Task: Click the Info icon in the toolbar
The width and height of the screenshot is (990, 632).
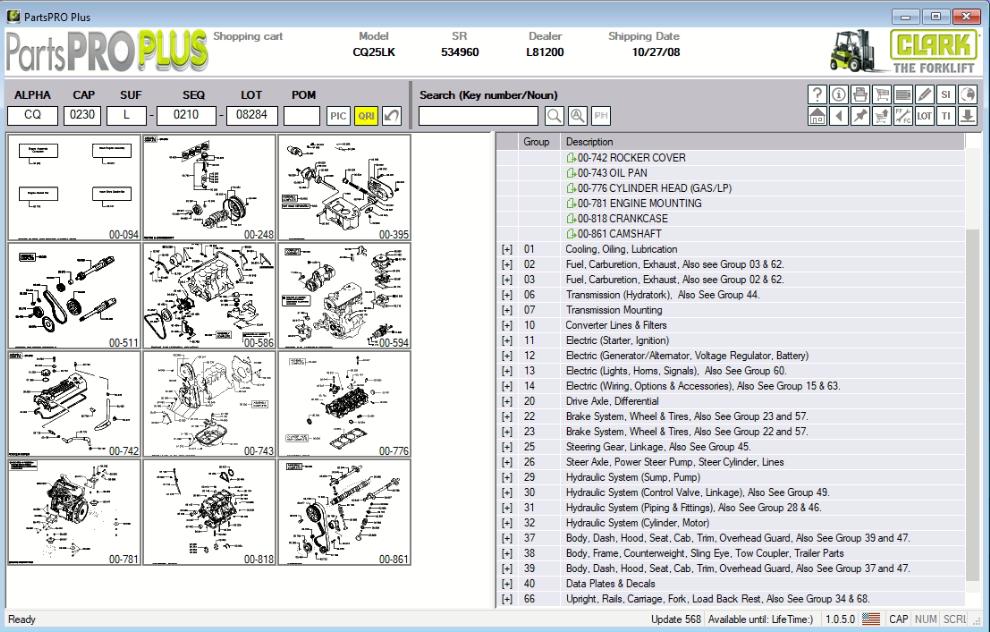Action: pos(839,96)
